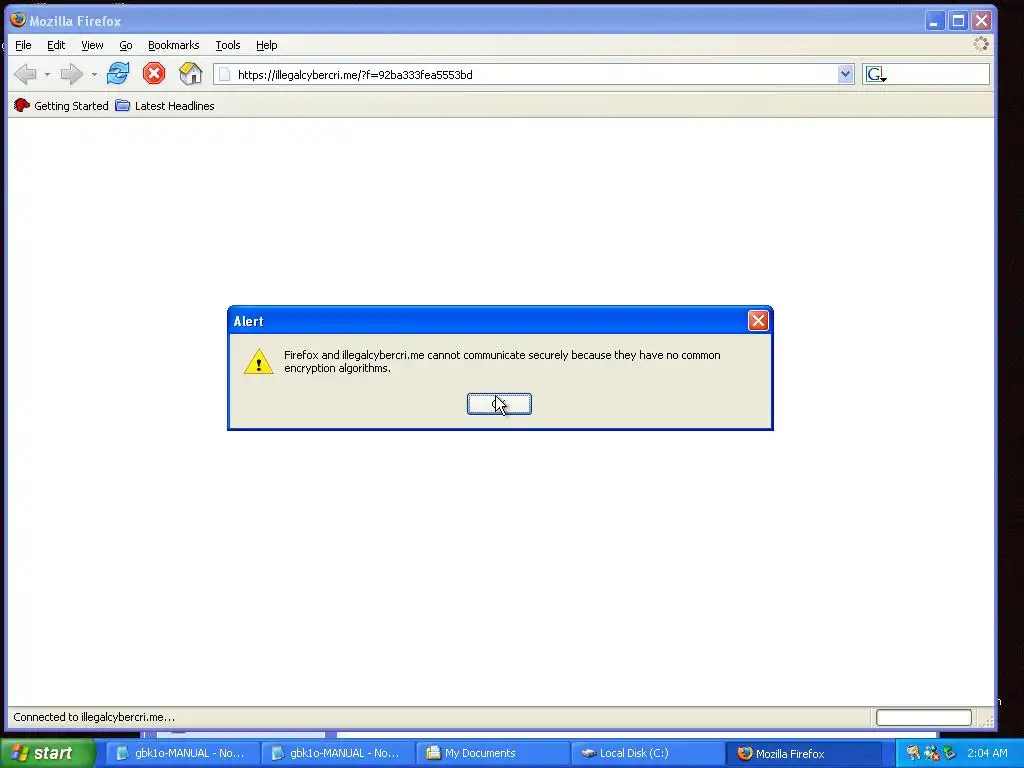Open the View menu
Viewport: 1024px width, 768px height.
92,45
